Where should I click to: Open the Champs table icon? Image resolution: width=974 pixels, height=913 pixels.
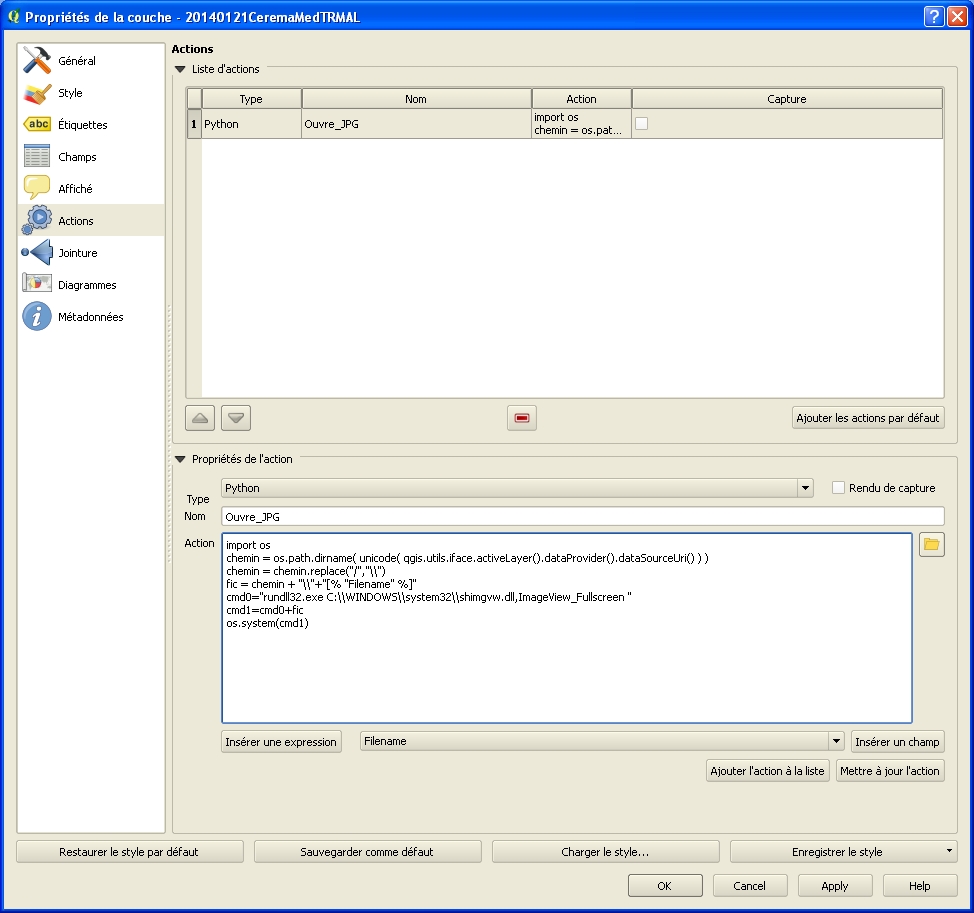coord(37,156)
